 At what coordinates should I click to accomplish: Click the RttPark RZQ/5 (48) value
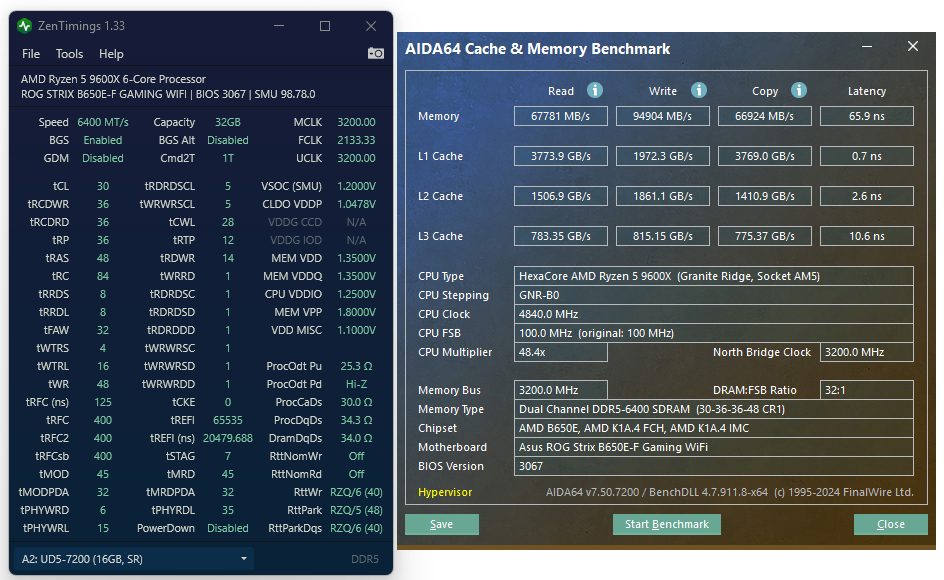click(x=356, y=510)
